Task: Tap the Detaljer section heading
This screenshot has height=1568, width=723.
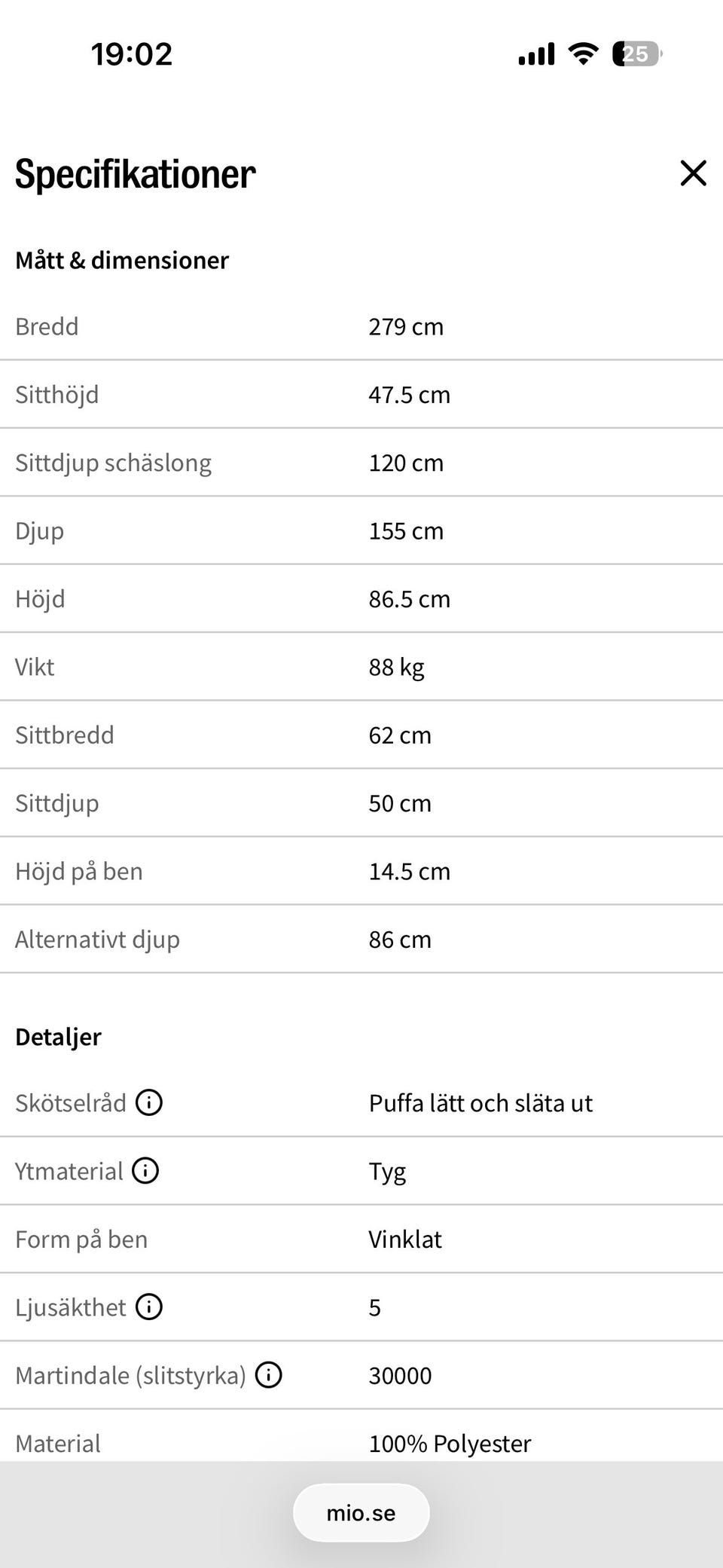Action: 58,1037
